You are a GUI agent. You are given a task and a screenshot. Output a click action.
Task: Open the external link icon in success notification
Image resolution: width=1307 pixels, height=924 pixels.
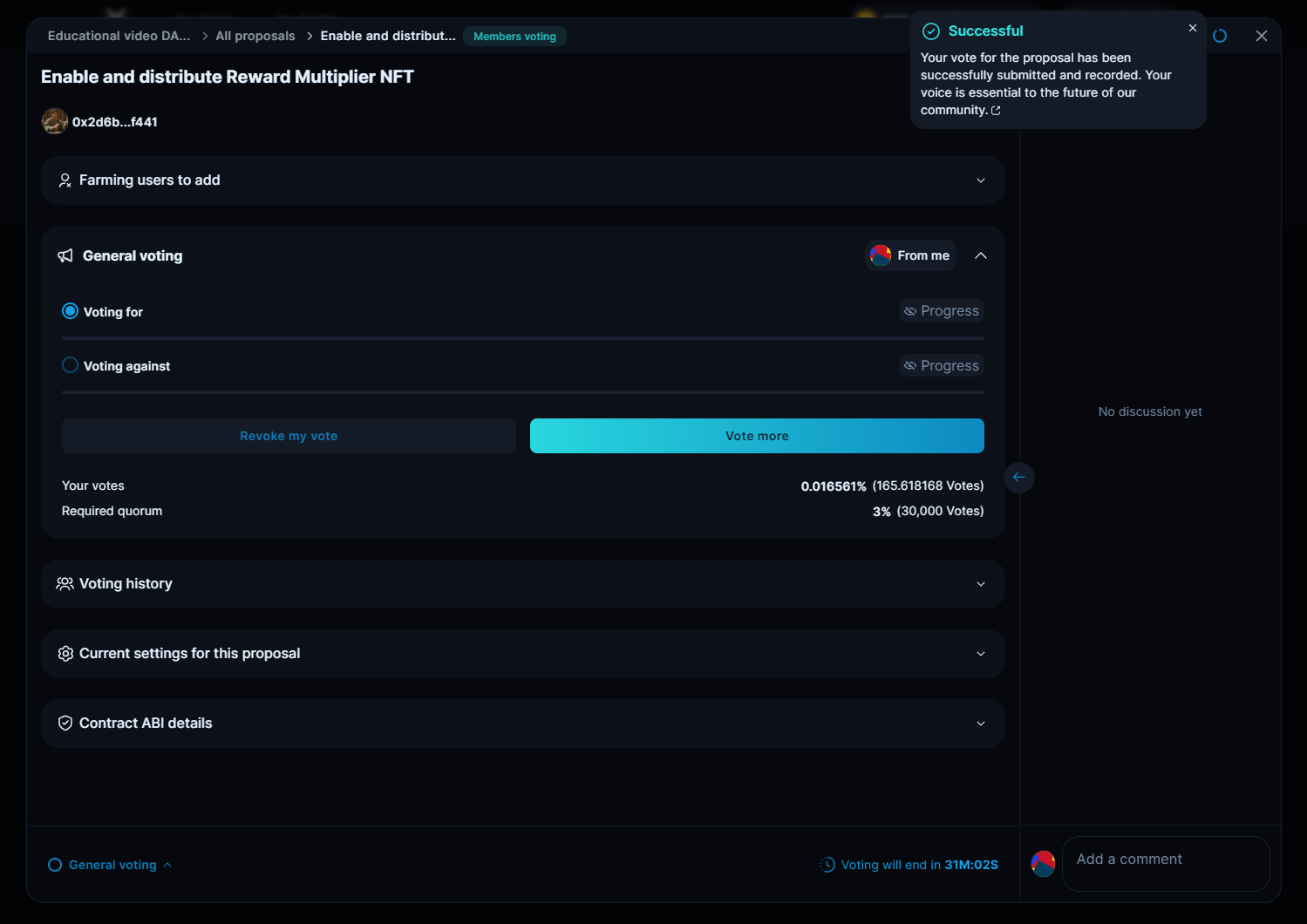coord(996,111)
